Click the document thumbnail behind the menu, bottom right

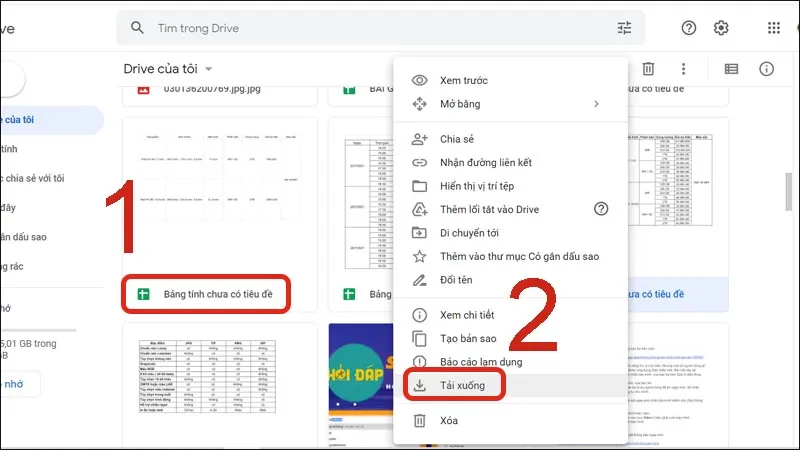click(x=678, y=386)
